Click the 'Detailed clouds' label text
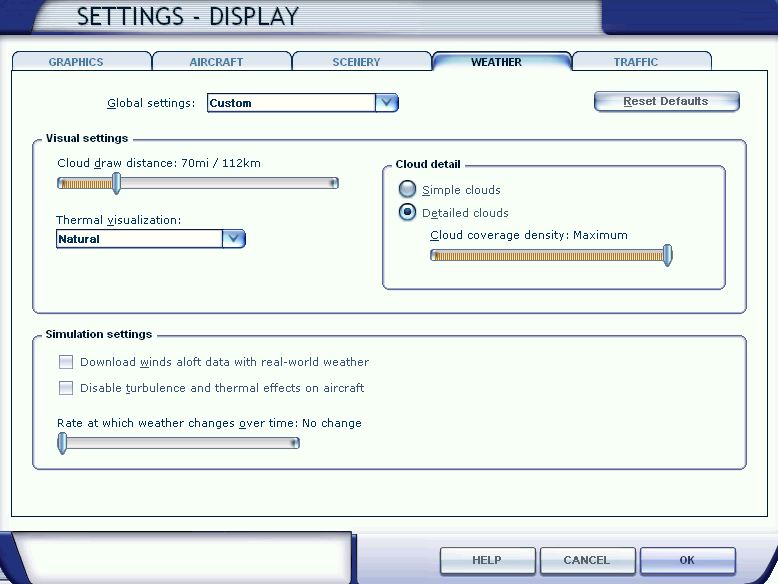 [465, 213]
